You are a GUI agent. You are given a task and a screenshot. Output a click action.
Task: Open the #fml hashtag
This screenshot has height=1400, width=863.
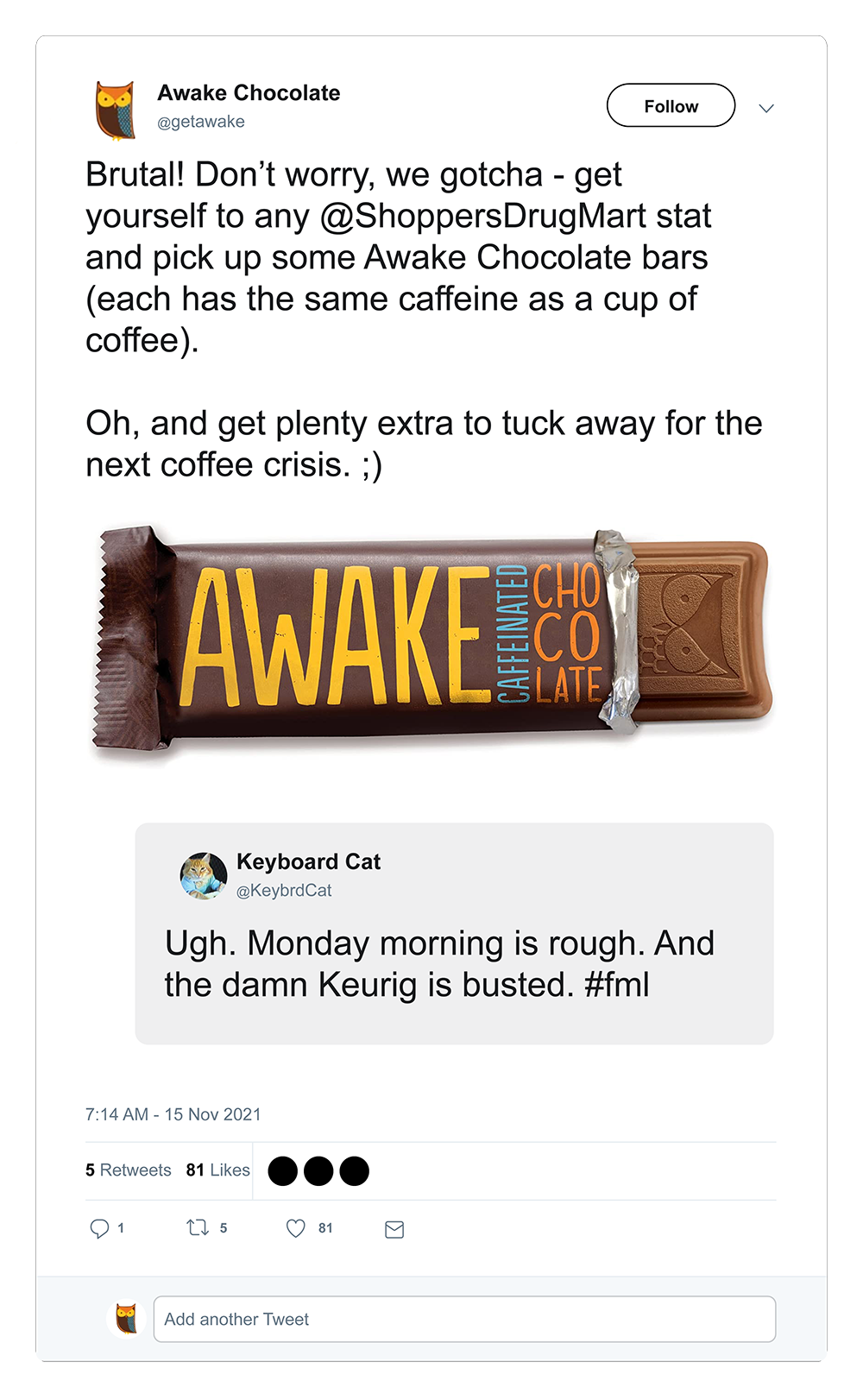[617, 985]
